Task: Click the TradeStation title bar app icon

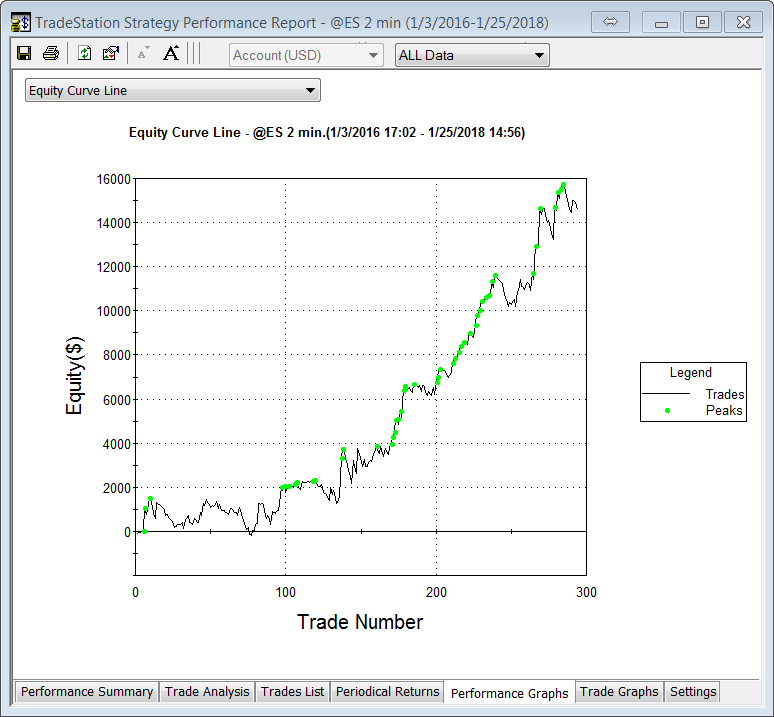Action: point(20,21)
